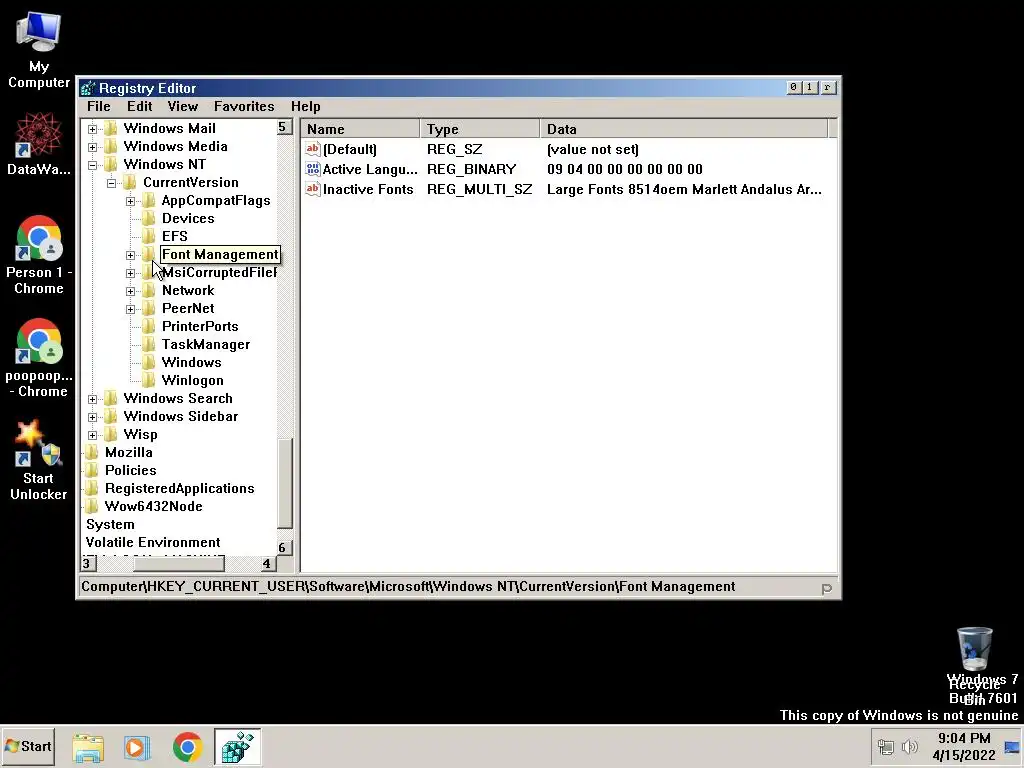Collapse the CurrentVersion key

(112, 184)
